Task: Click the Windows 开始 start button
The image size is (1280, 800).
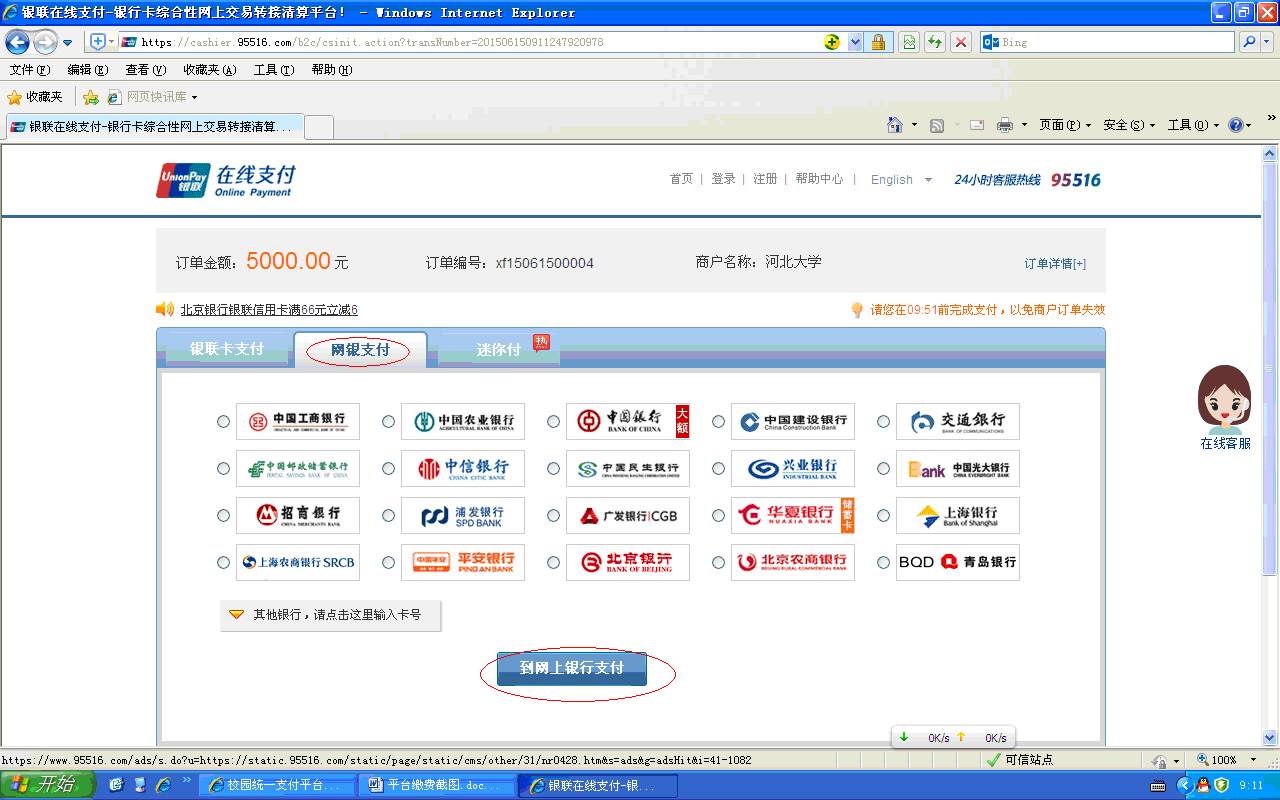Action: point(48,785)
